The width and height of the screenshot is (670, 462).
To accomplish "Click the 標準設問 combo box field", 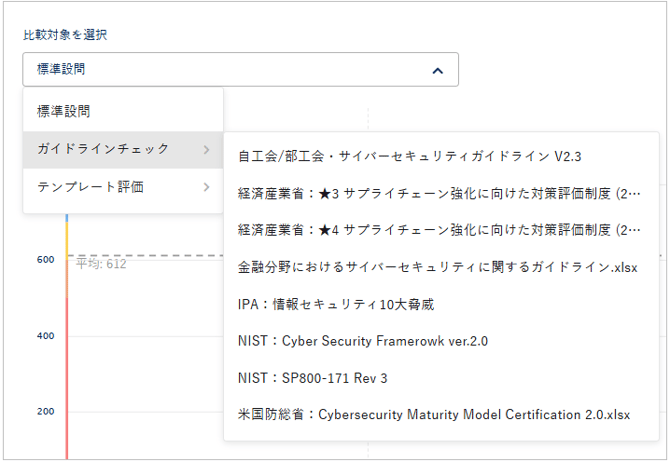I will [241, 70].
